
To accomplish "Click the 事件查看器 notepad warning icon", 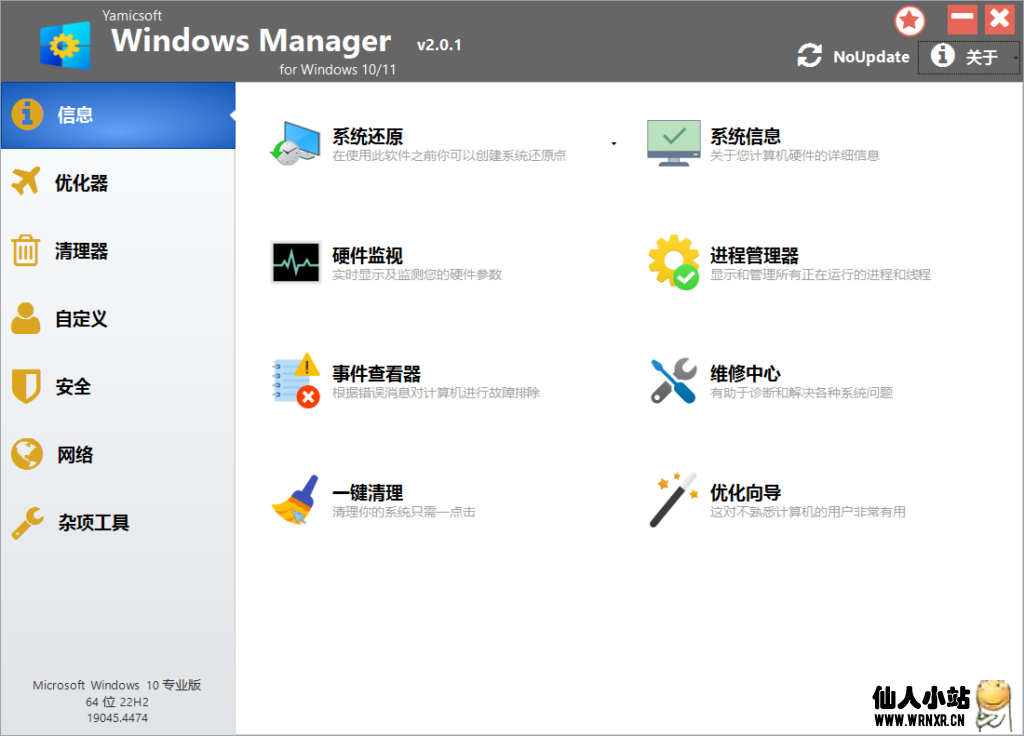I will 296,381.
